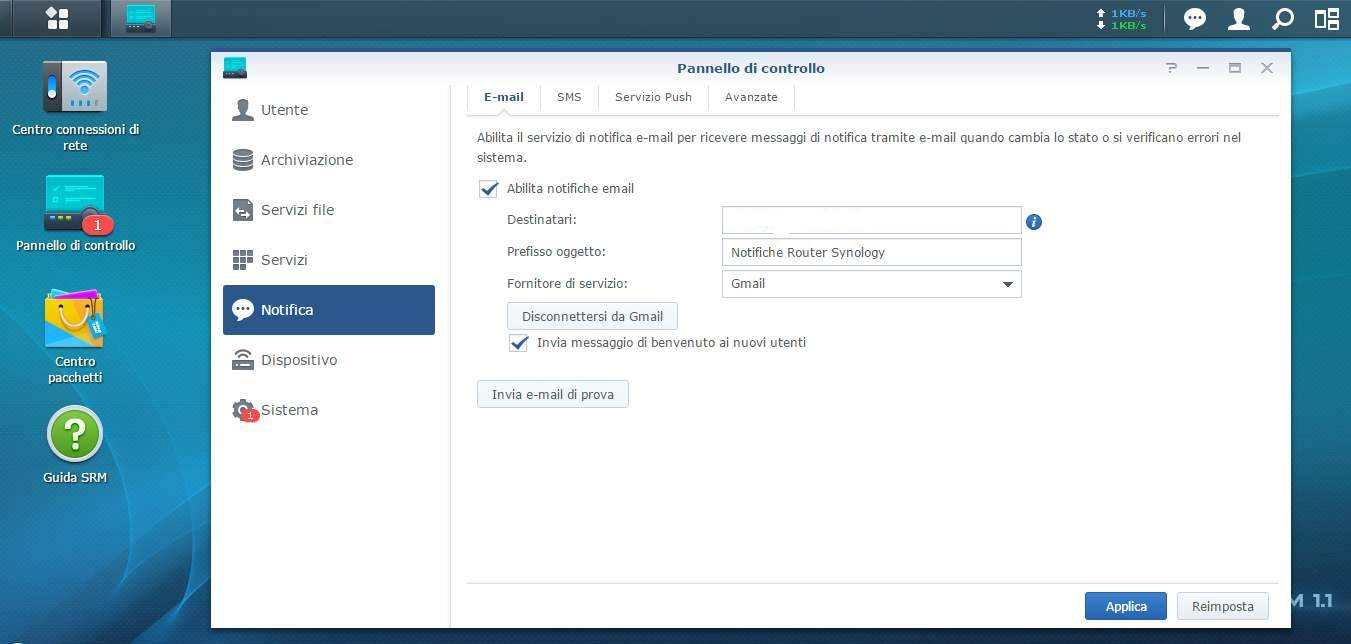
Task: Toggle Abilita notifiche email checkbox
Action: [489, 189]
